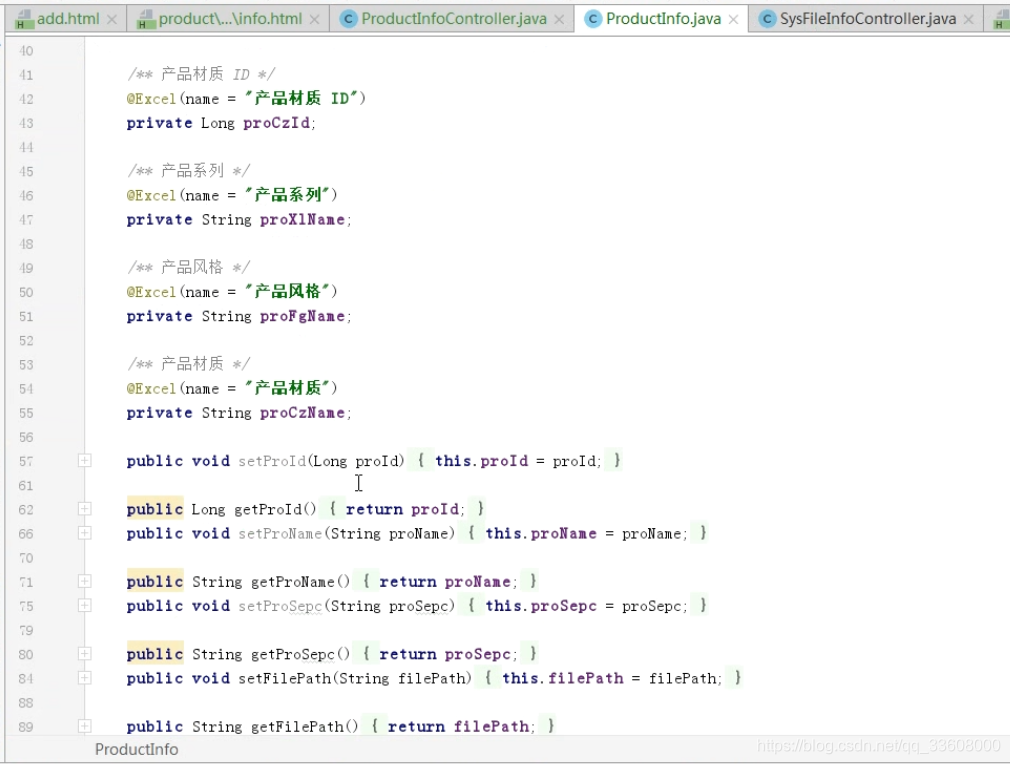Click the @Excel annotation on line 54
Image resolution: width=1010 pixels, height=764 pixels.
tap(151, 388)
